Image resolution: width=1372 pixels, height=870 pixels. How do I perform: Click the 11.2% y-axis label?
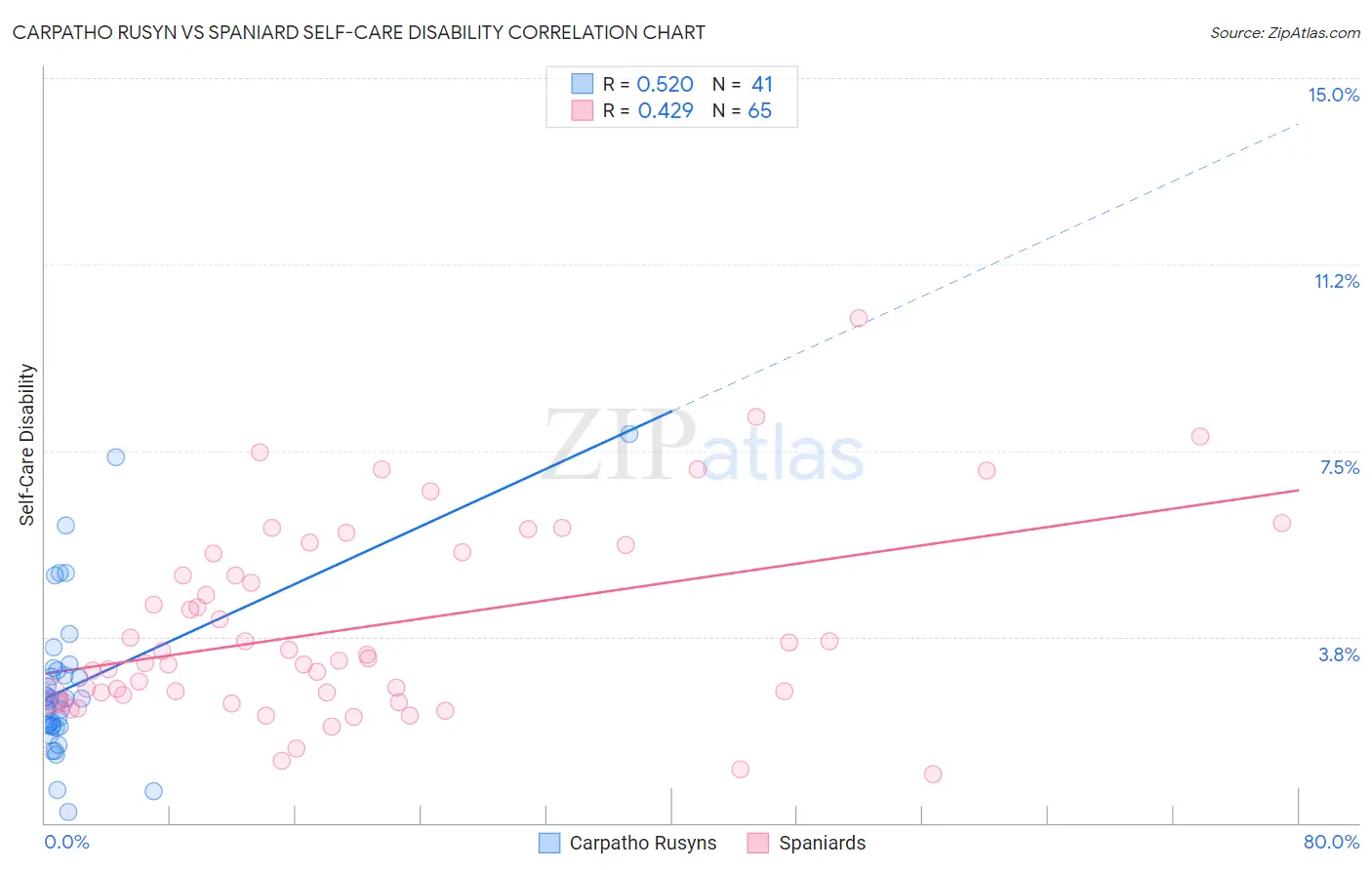[1336, 281]
